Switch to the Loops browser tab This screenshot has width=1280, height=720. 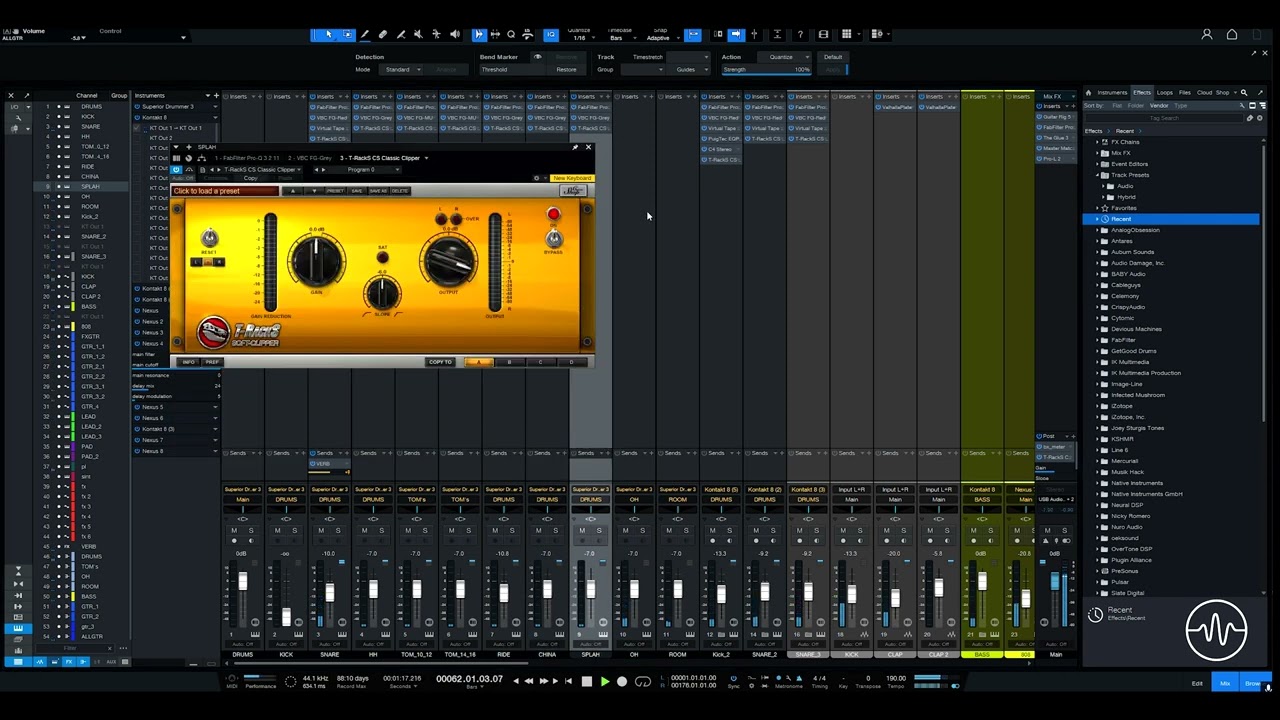(x=1165, y=93)
